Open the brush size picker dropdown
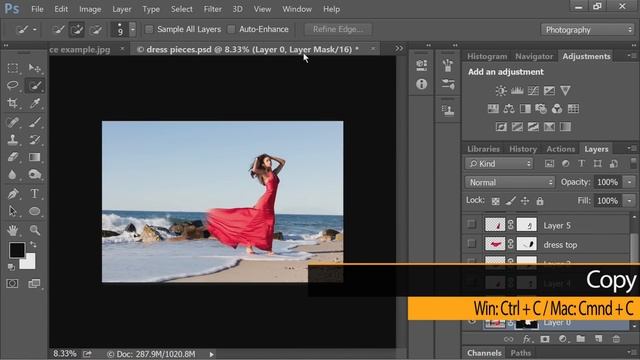Screen dimensions: 640x360 (133, 29)
